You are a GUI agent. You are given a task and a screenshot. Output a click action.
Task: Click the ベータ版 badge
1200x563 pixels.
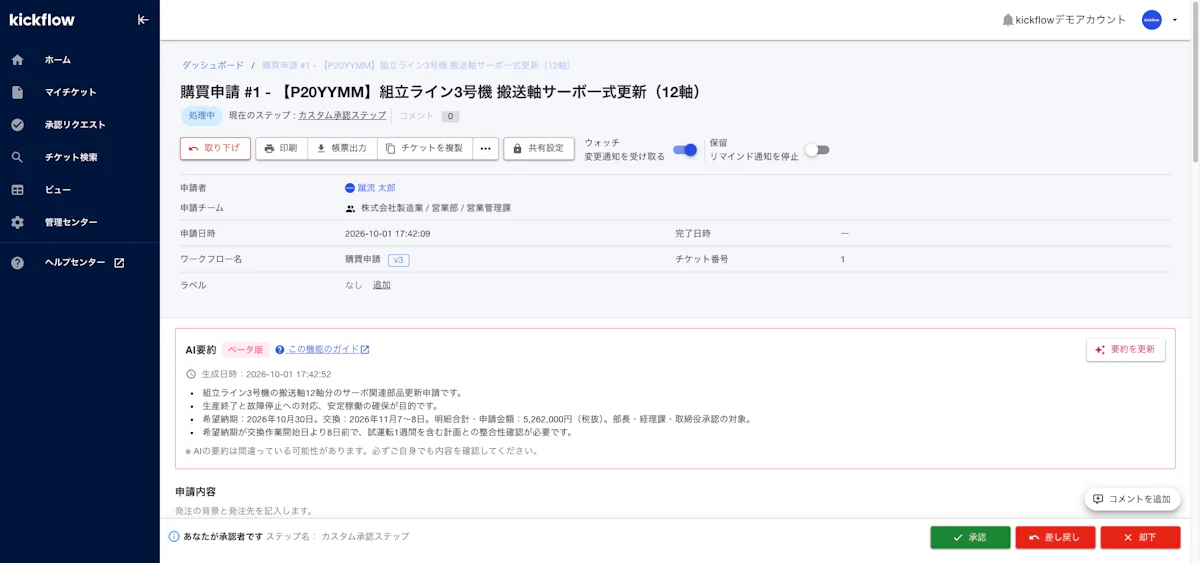click(245, 350)
